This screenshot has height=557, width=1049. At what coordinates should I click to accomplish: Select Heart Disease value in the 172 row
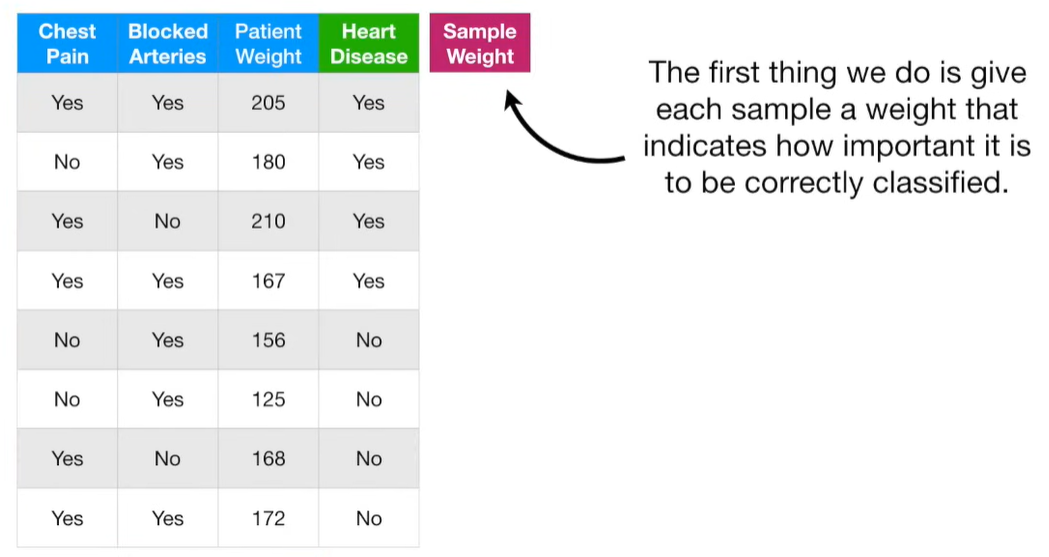point(369,518)
